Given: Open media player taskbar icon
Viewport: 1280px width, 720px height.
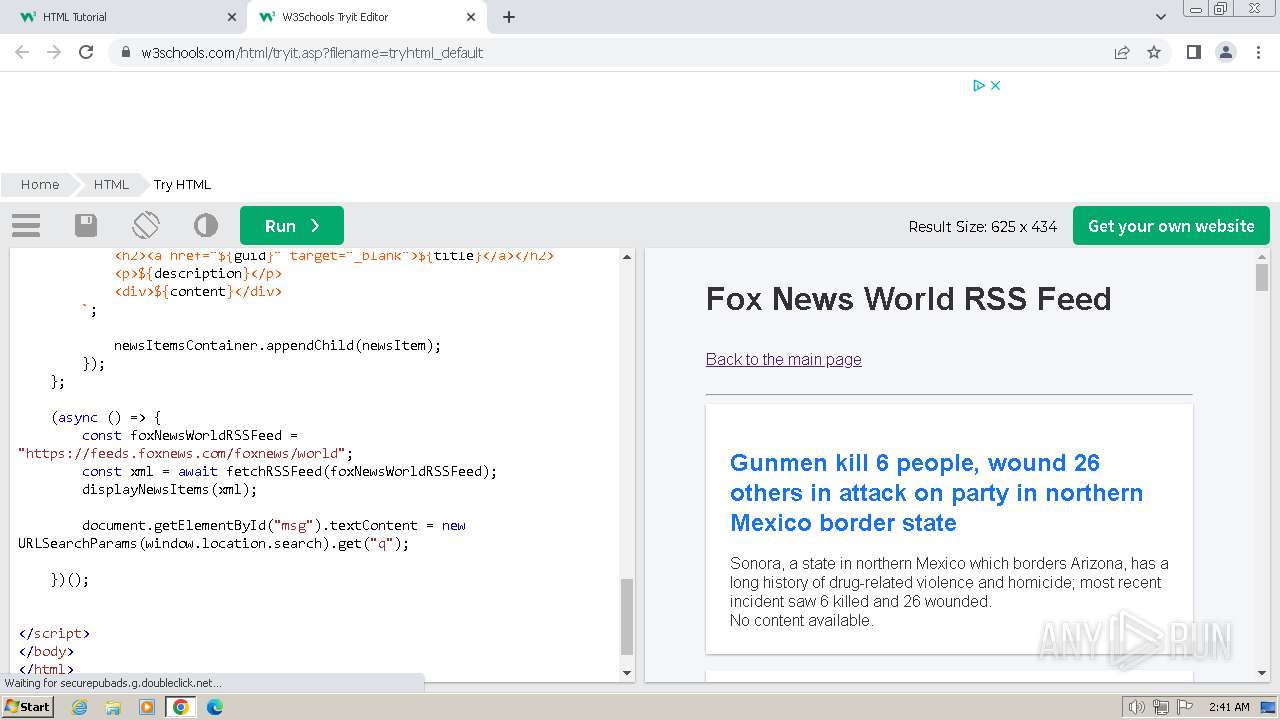Looking at the screenshot, I should pos(147,707).
